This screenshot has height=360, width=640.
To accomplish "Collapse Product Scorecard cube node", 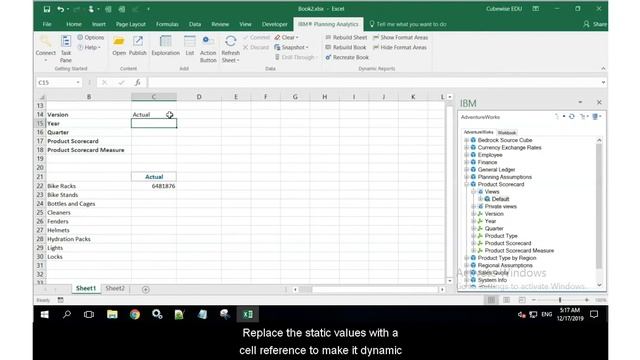I will tap(467, 184).
